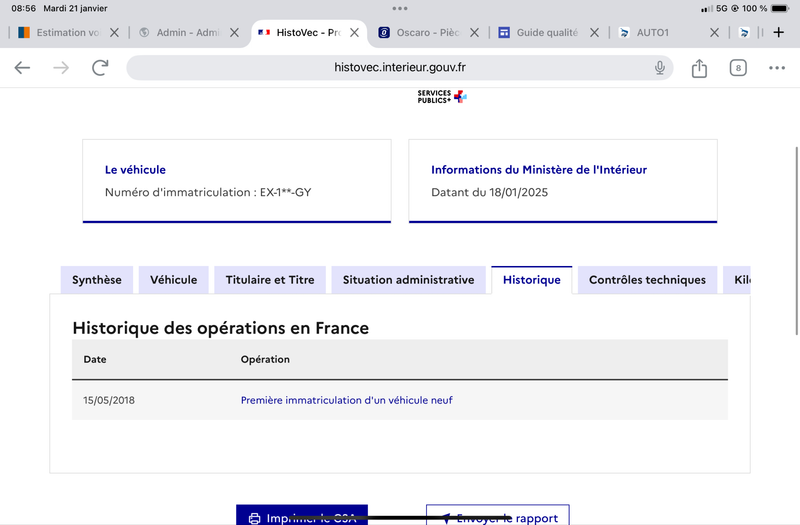Select the Historique tab
The width and height of the screenshot is (800, 525).
(x=532, y=280)
